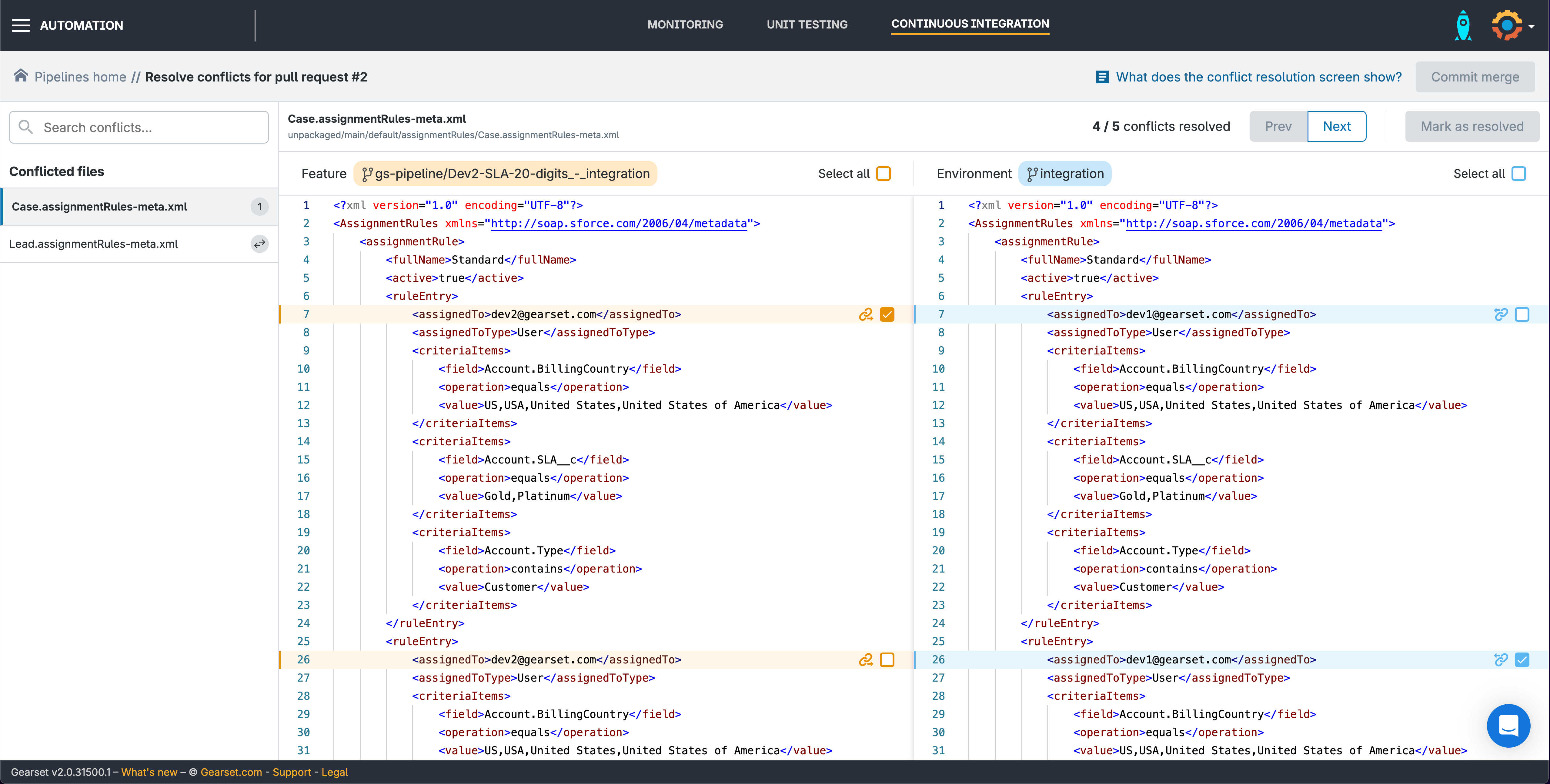Click the environment link icon on line 26

[1501, 659]
